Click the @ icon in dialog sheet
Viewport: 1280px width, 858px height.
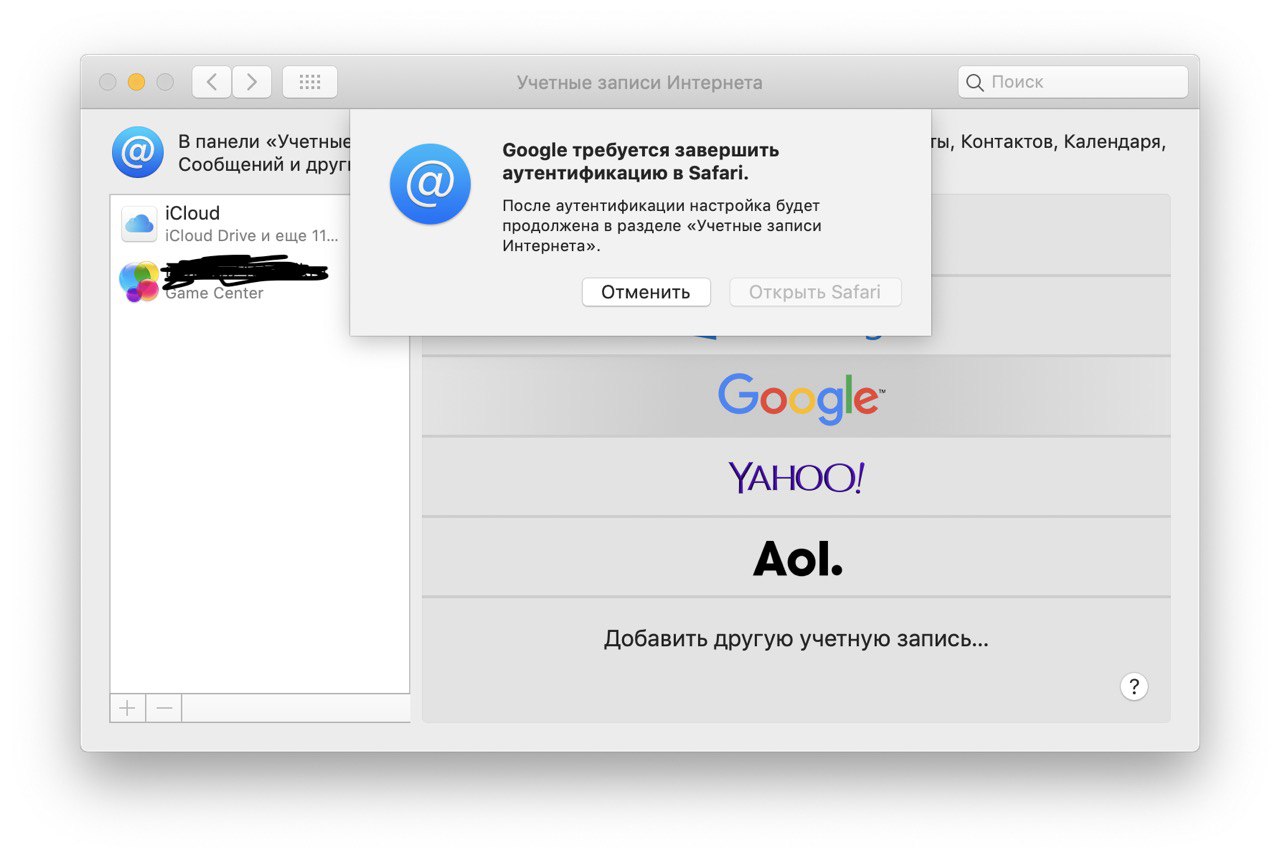point(430,184)
